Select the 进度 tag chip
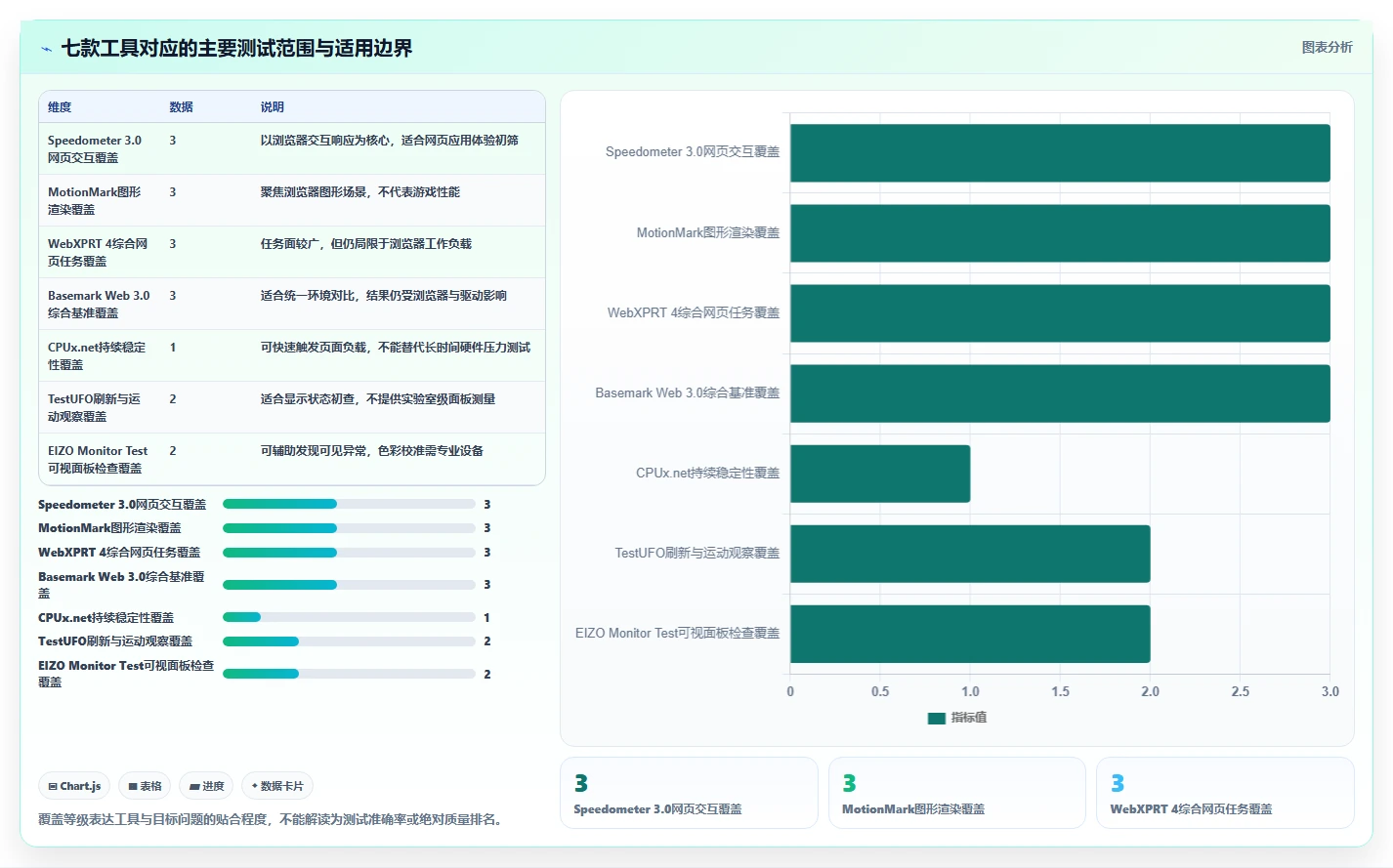1393x868 pixels. [206, 786]
